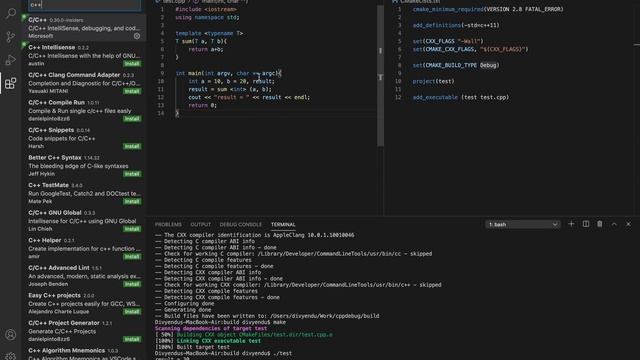Install the C++ Intellisense extension
The width and height of the screenshot is (640, 360).
click(132, 64)
